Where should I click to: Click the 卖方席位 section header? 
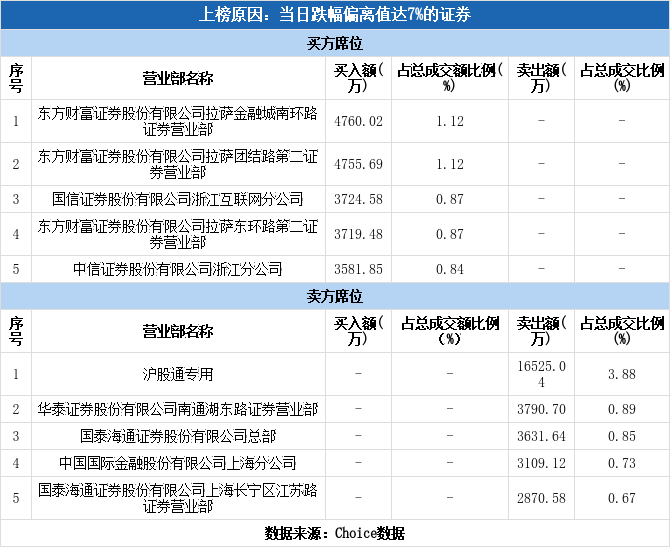[x=335, y=296]
